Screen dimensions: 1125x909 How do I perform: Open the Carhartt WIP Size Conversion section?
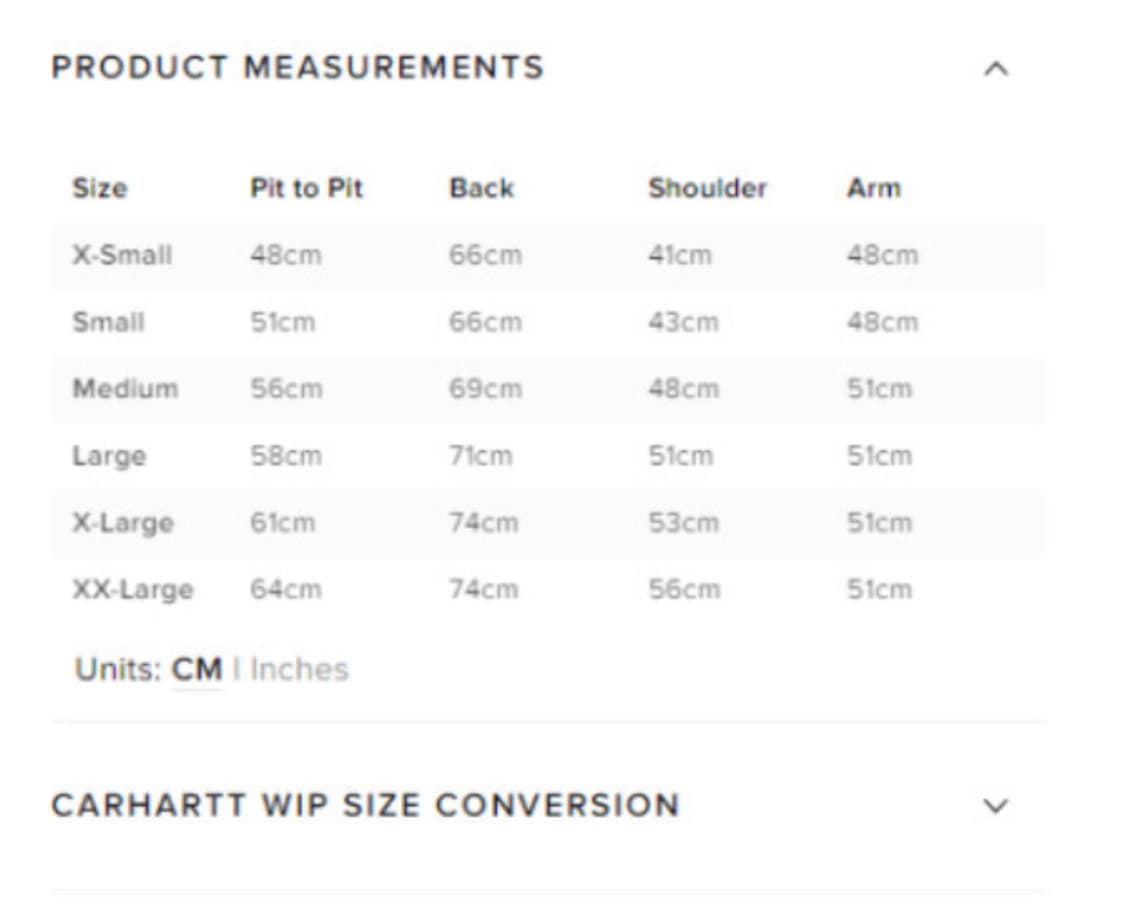365,805
